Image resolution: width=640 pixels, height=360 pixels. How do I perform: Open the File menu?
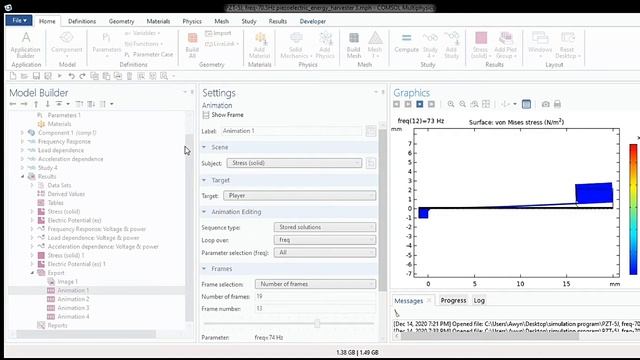[19, 20]
